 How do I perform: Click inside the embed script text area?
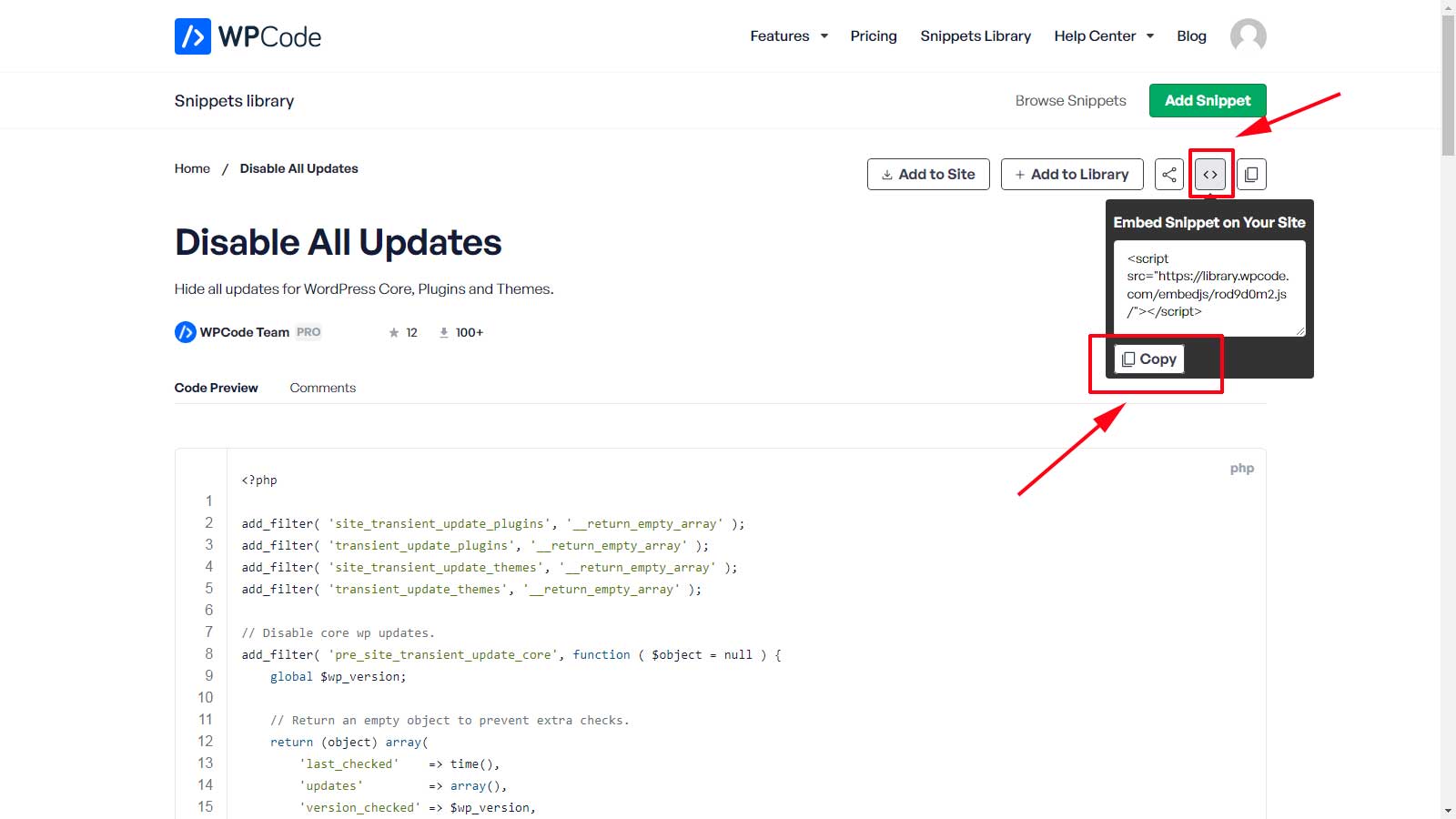point(1209,288)
